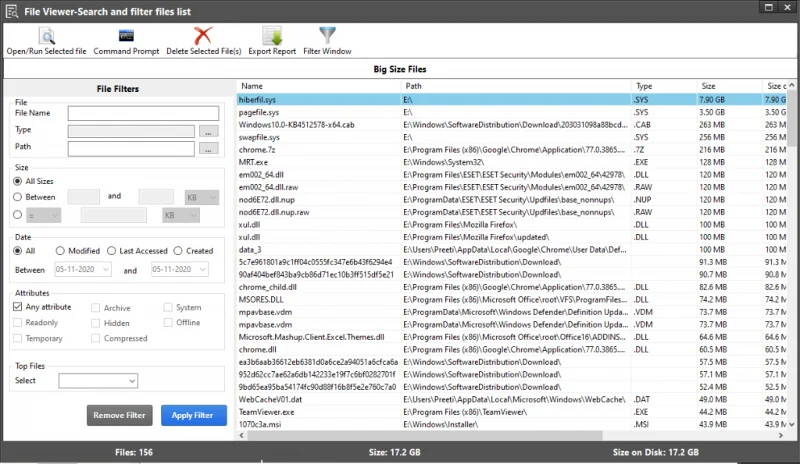Open the Top Files Select dropdown
Viewport: 800px width, 464px height.
pyautogui.click(x=98, y=381)
